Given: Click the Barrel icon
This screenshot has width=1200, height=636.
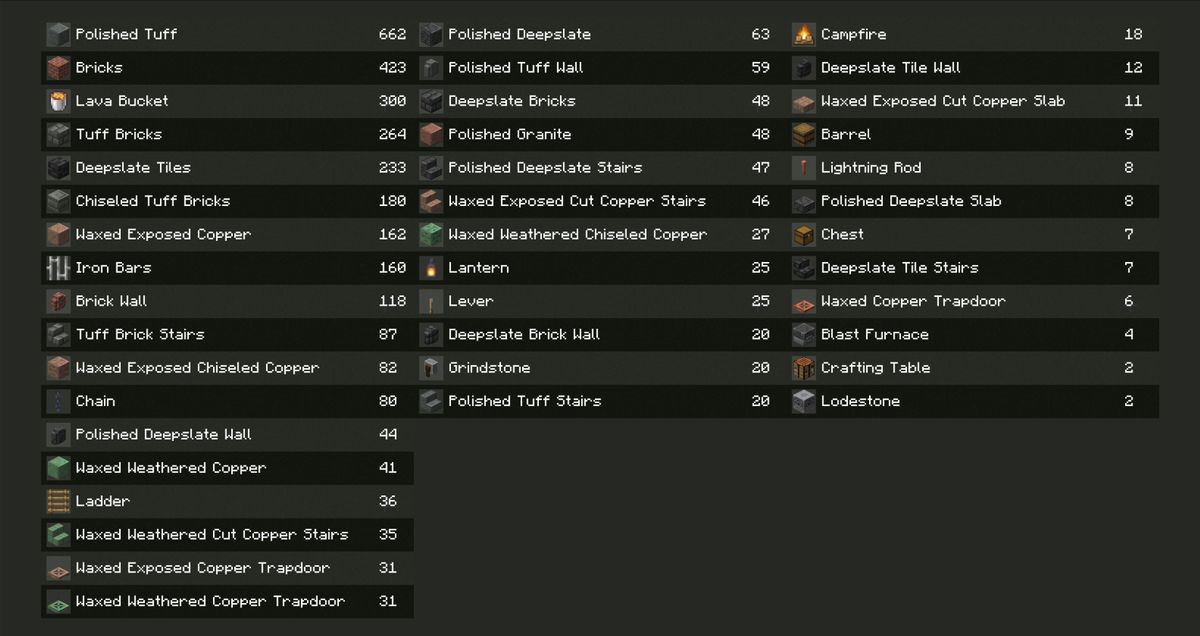Looking at the screenshot, I should pyautogui.click(x=804, y=134).
